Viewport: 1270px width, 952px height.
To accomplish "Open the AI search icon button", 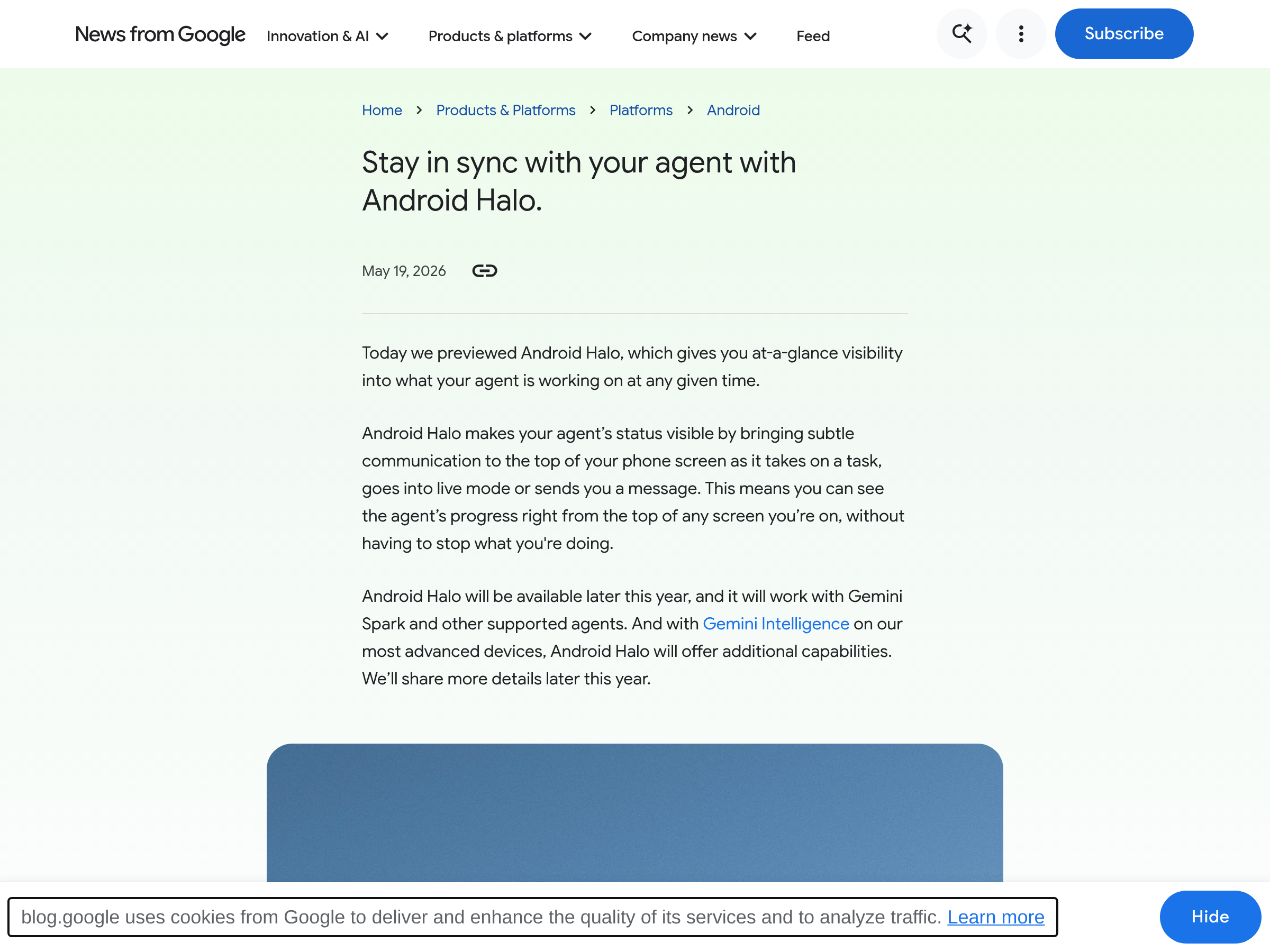I will [961, 34].
